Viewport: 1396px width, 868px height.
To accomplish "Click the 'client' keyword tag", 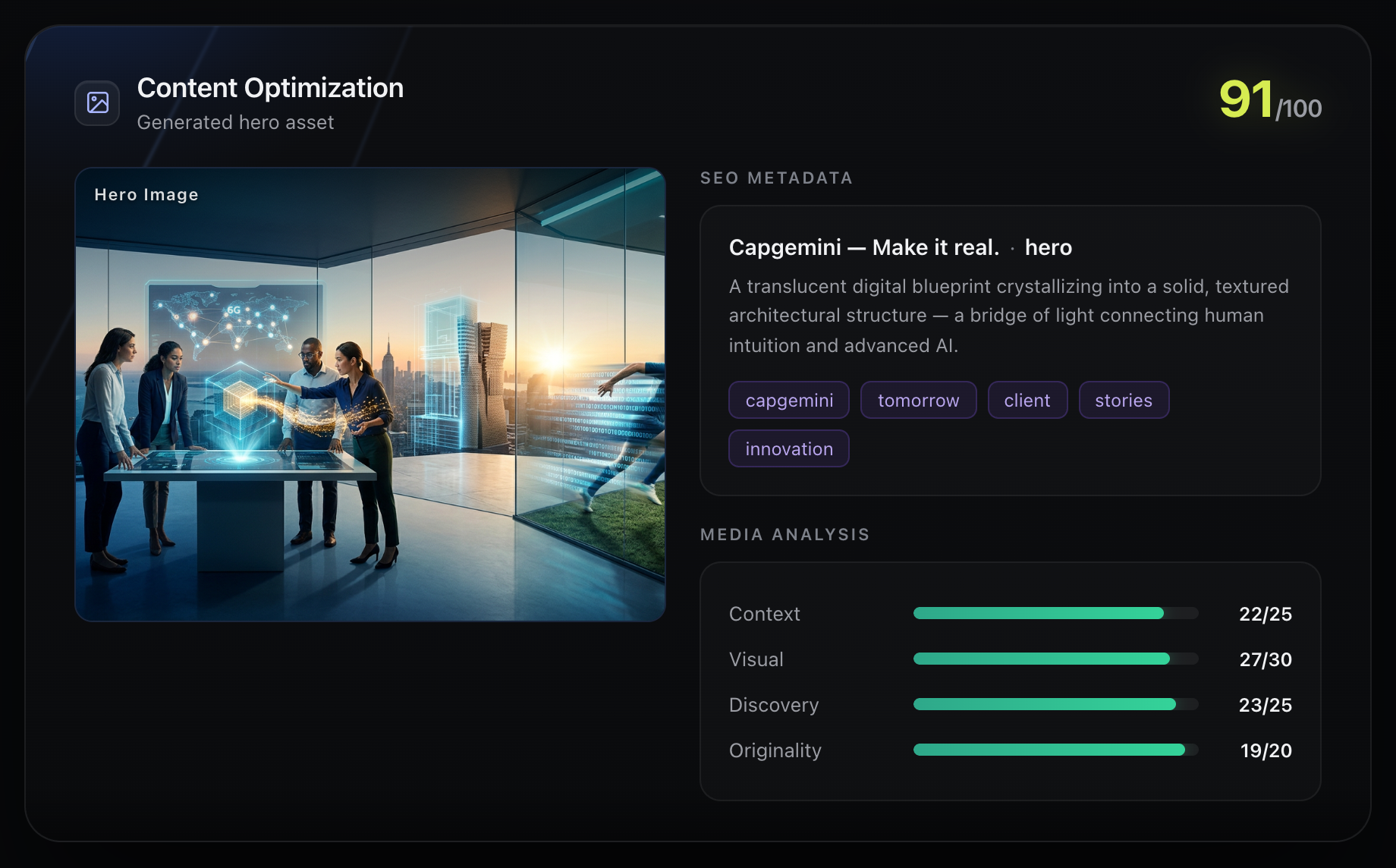I will point(1027,400).
